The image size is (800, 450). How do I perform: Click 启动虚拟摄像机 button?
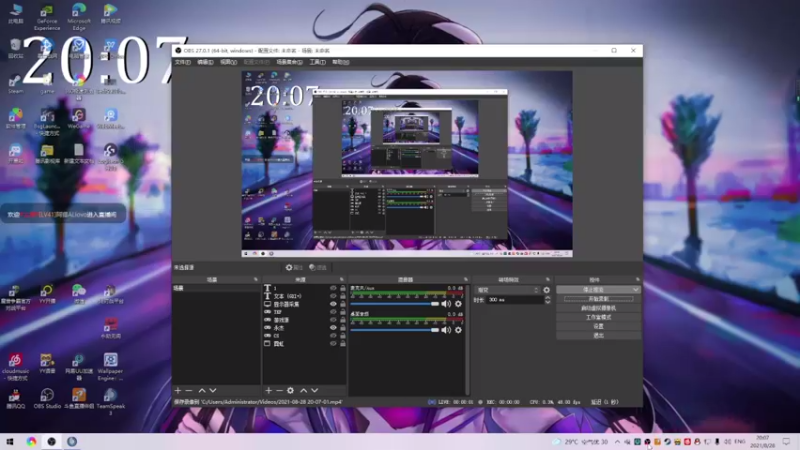point(598,308)
